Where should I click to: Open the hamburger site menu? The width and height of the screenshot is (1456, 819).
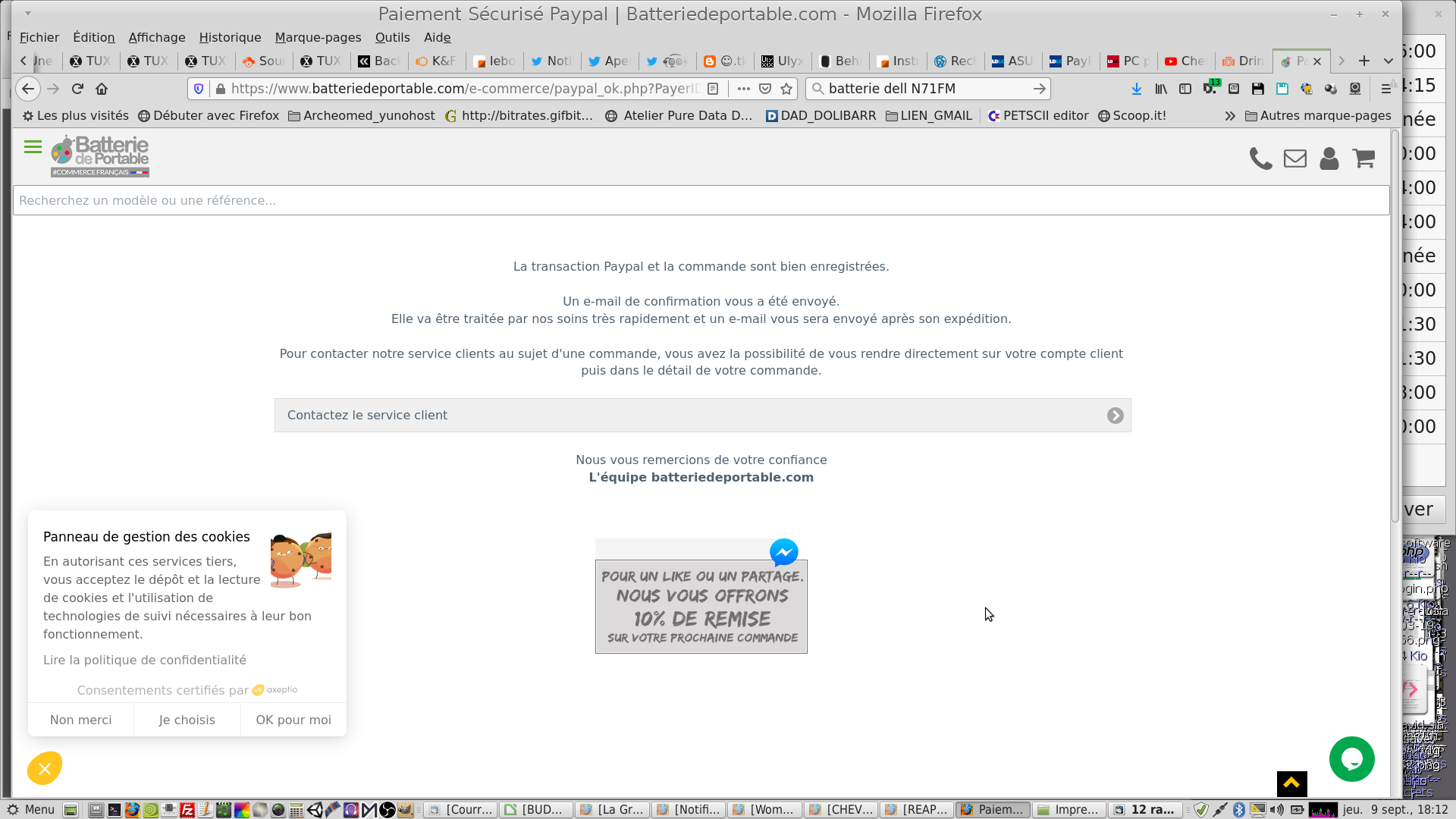pos(33,147)
